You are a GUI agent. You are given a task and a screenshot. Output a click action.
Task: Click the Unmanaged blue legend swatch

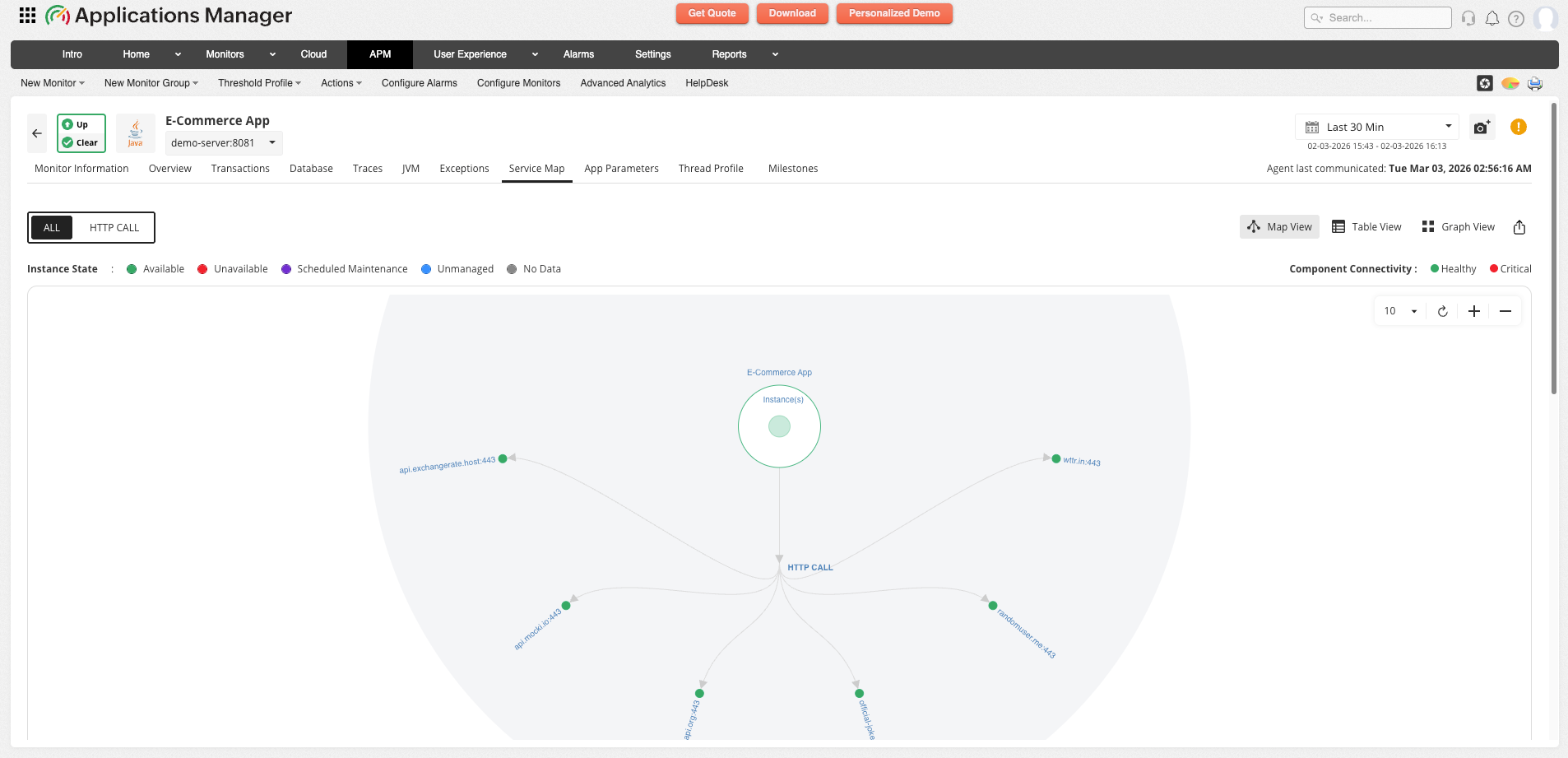[x=426, y=269]
